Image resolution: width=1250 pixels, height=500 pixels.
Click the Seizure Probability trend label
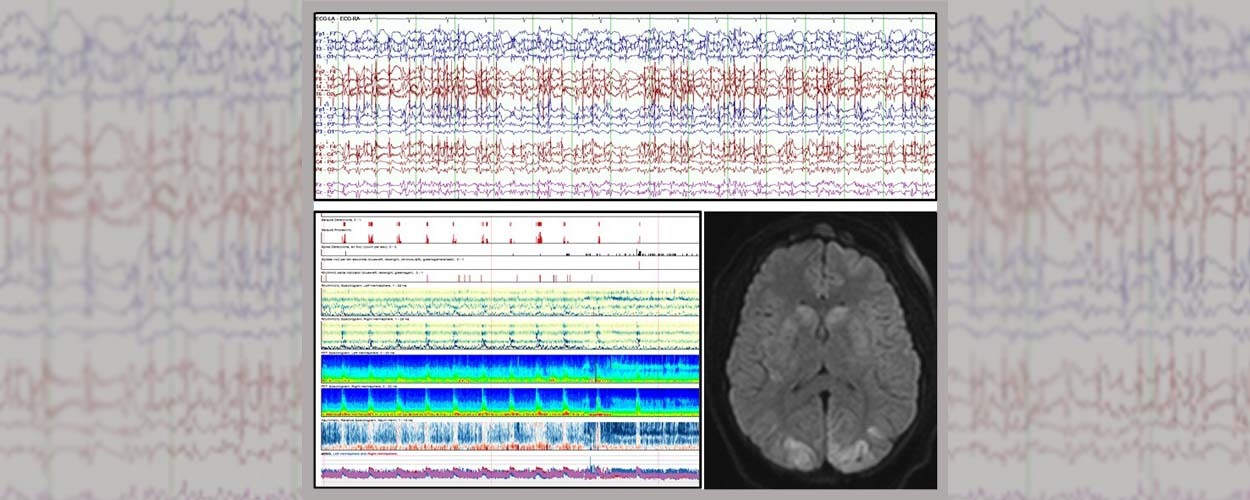[336, 230]
